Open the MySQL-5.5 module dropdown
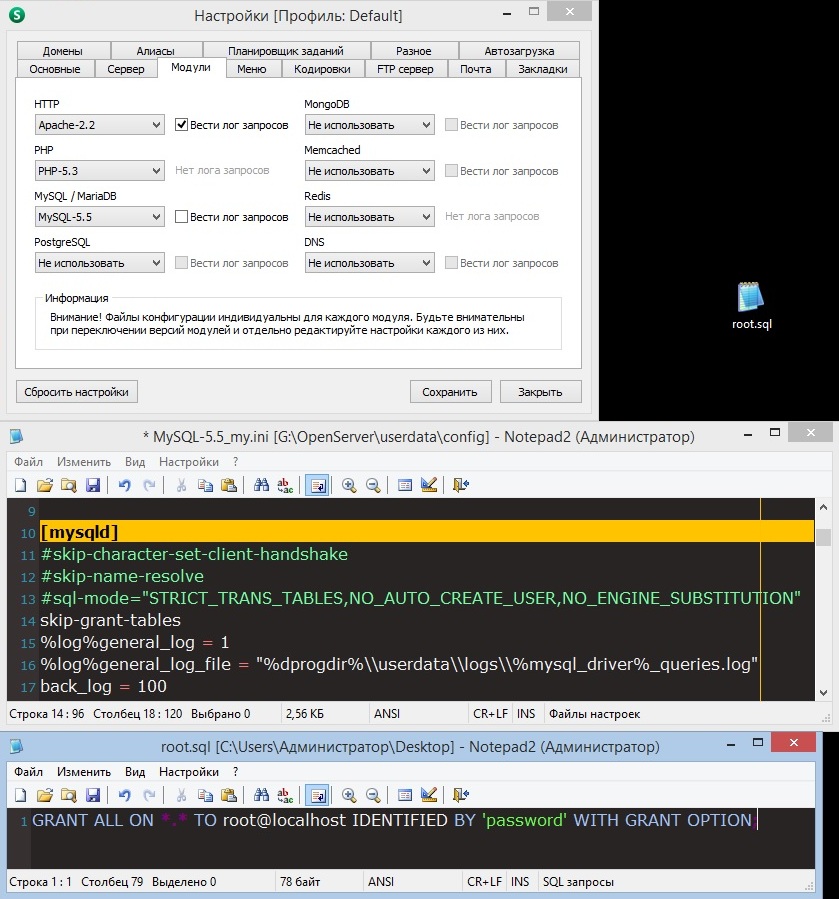The image size is (839, 899). (x=99, y=217)
